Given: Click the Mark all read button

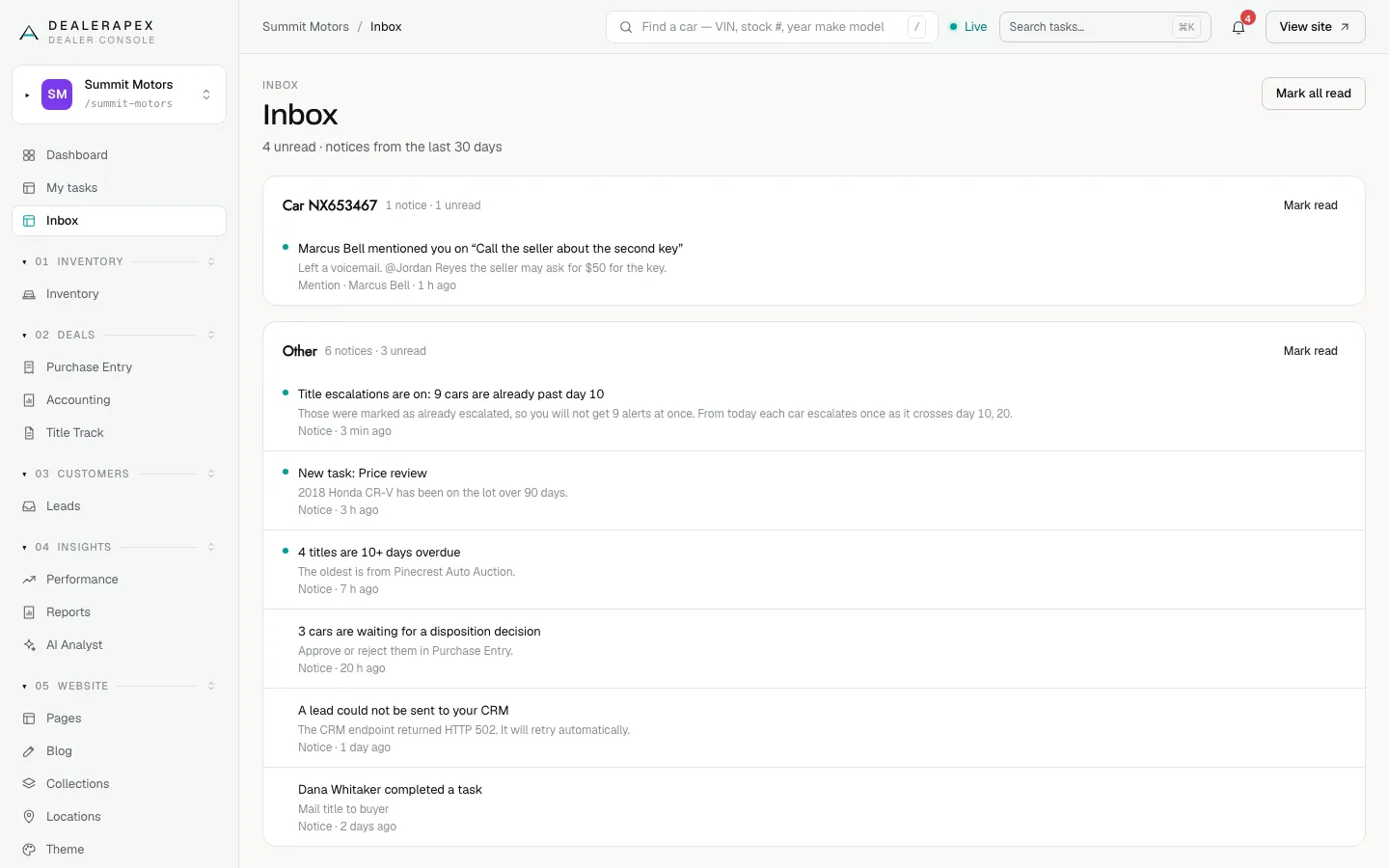Looking at the screenshot, I should coord(1313,94).
